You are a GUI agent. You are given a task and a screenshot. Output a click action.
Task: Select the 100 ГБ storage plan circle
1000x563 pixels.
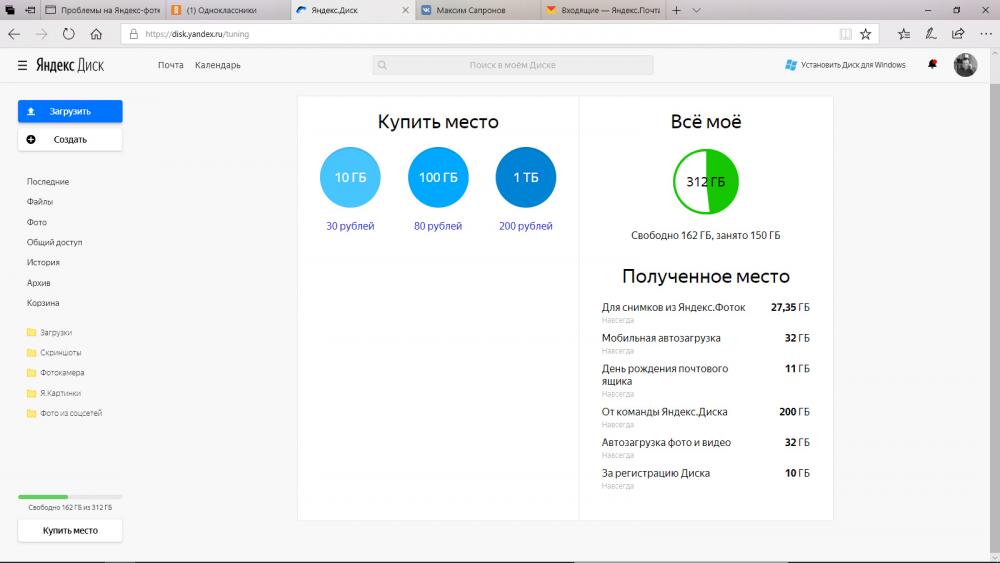click(438, 177)
